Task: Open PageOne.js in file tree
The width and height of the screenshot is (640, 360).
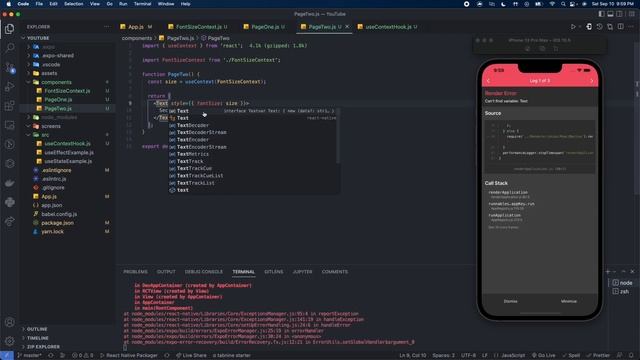Action: point(58,100)
